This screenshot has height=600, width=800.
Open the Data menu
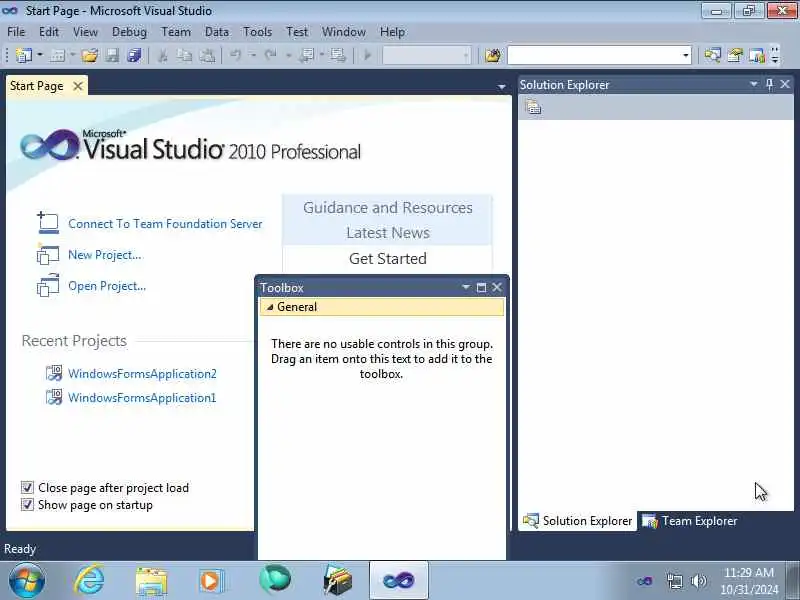pos(217,32)
